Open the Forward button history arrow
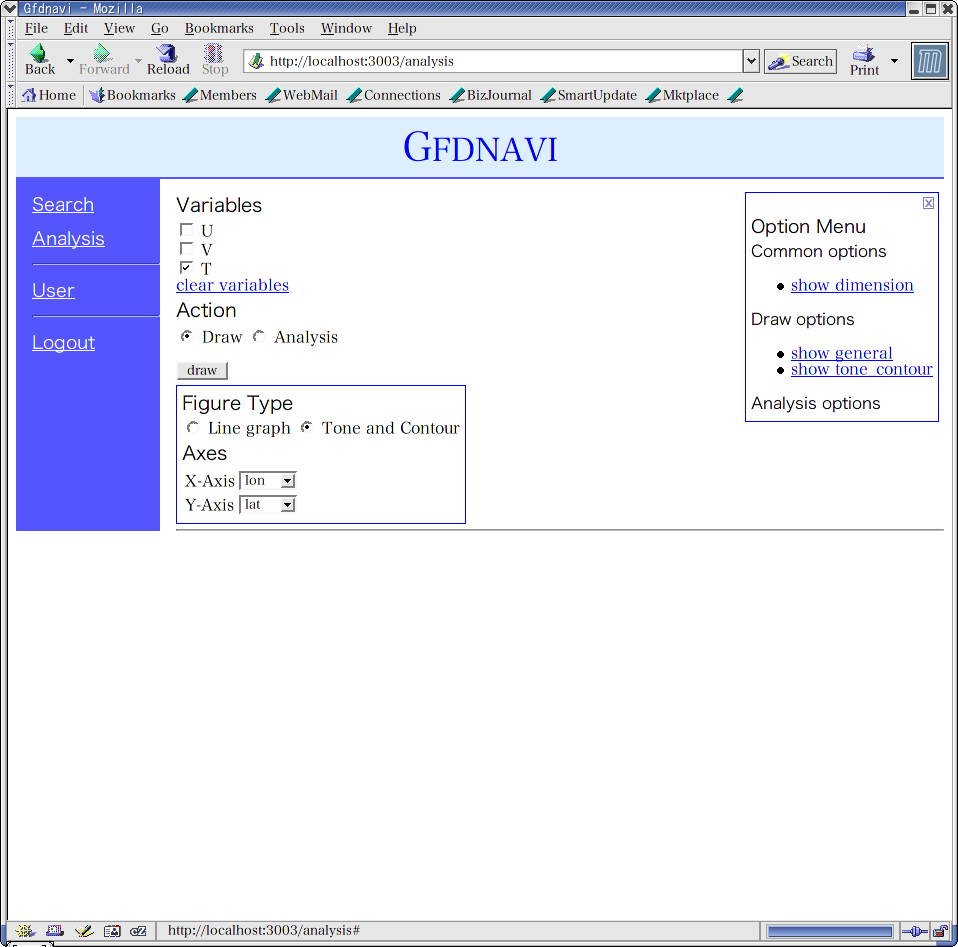The height and width of the screenshot is (947, 958). pyautogui.click(x=138, y=60)
